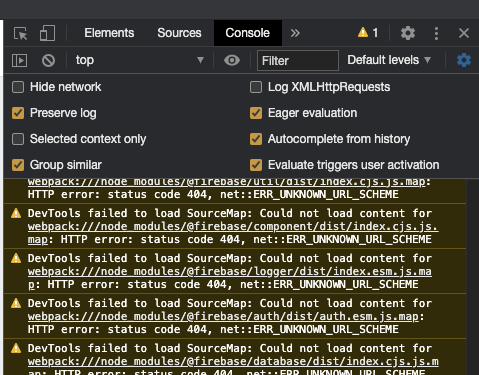Viewport: 479px width, 375px height.
Task: Open the top context dropdown
Action: click(x=139, y=60)
